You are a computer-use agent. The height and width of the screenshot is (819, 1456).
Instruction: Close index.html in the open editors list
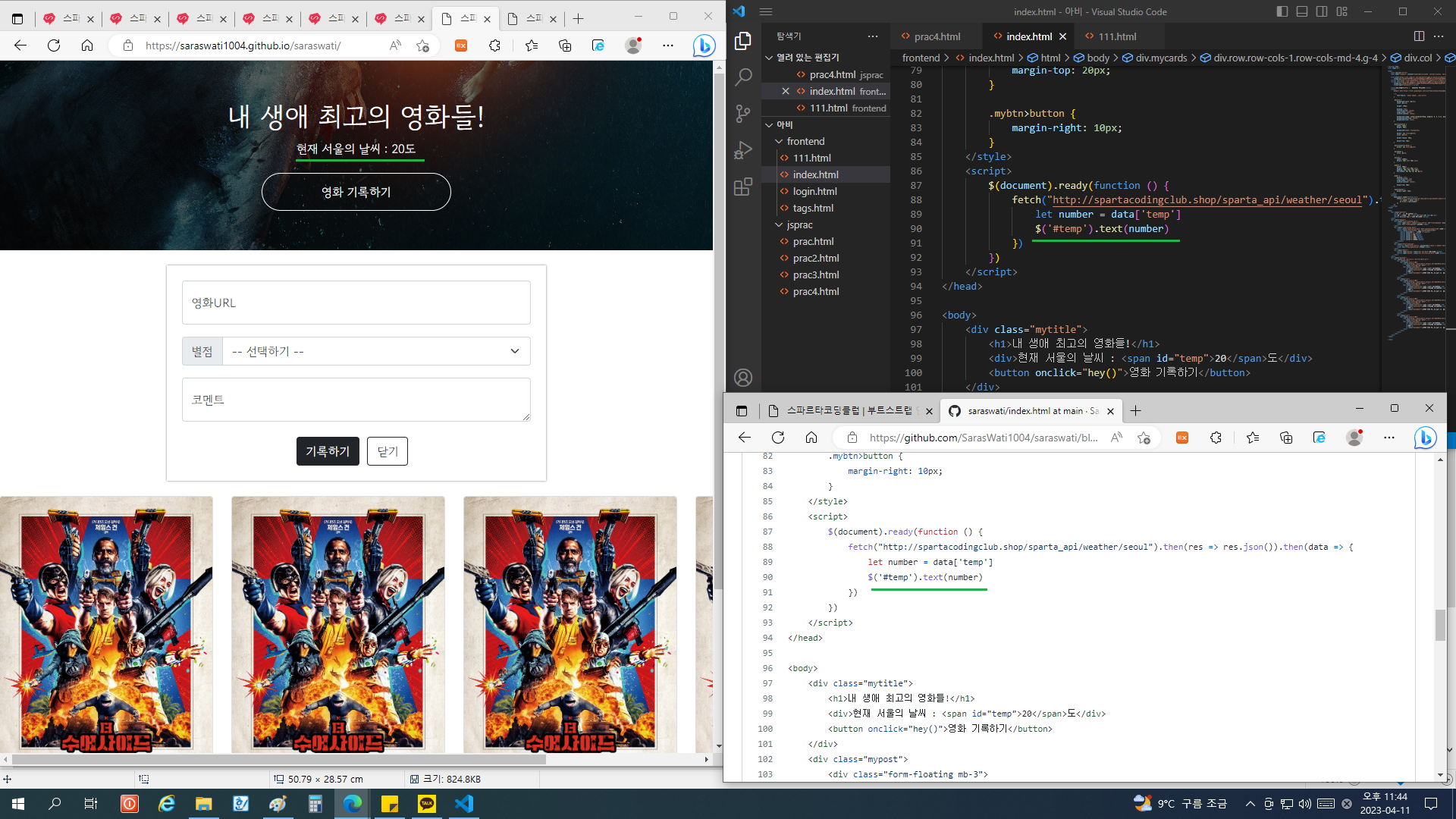click(x=786, y=91)
